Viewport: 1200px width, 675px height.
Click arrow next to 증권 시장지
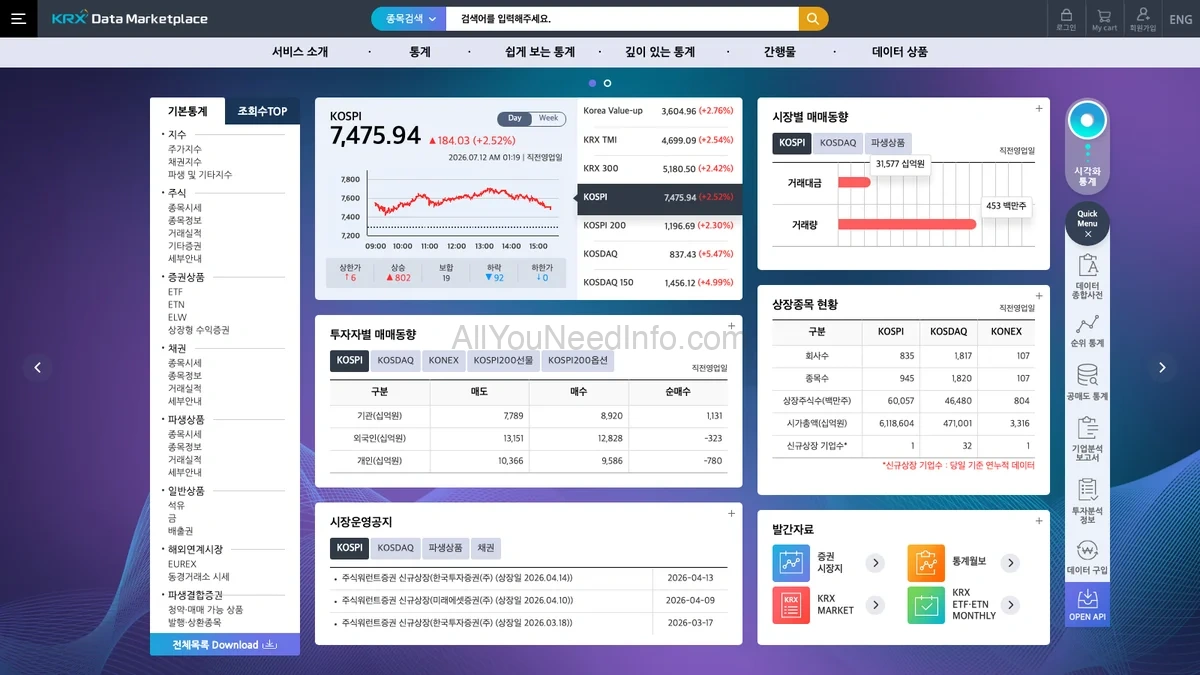pos(875,563)
